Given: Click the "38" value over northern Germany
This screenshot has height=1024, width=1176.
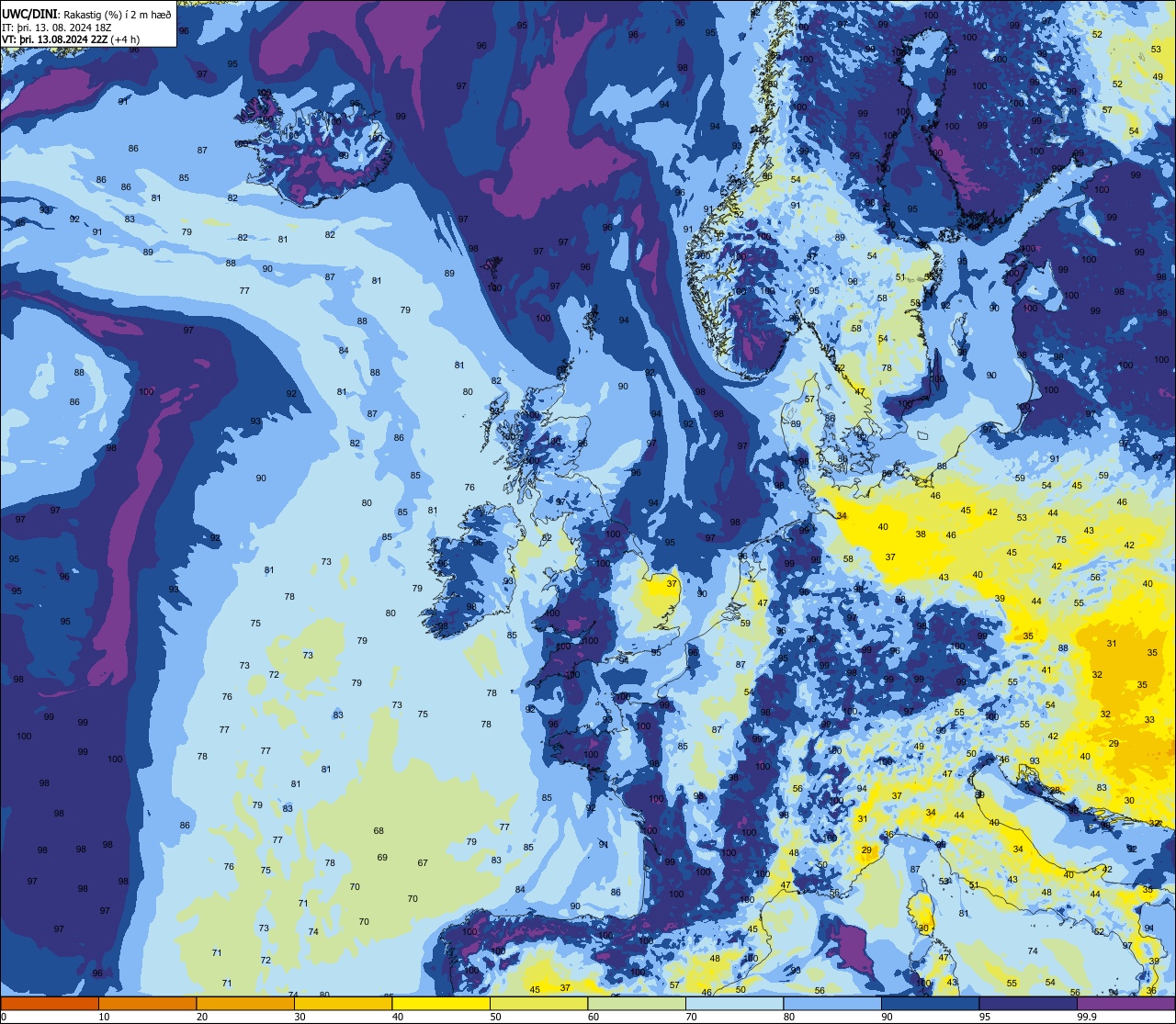Looking at the screenshot, I should (x=921, y=535).
